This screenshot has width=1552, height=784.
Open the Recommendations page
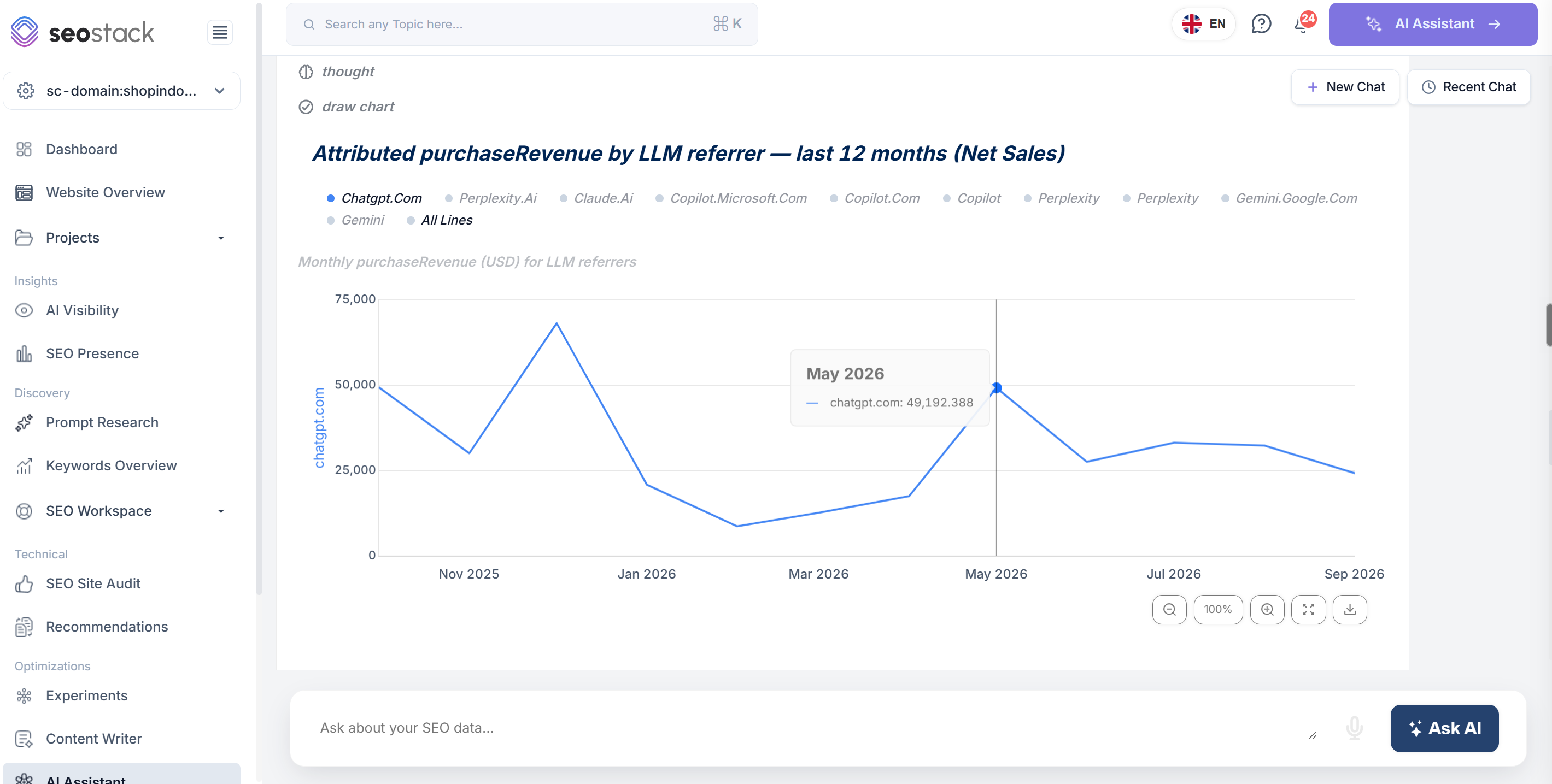[107, 627]
